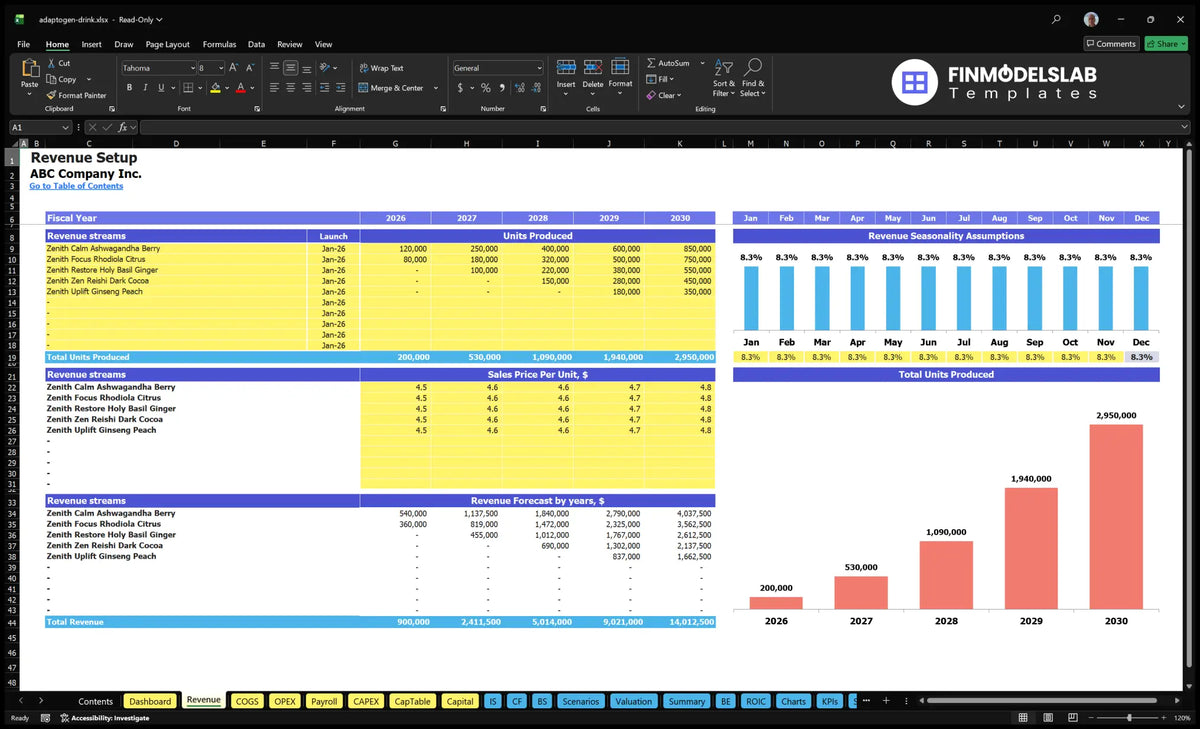Toggle Underline formatting

pyautogui.click(x=162, y=88)
